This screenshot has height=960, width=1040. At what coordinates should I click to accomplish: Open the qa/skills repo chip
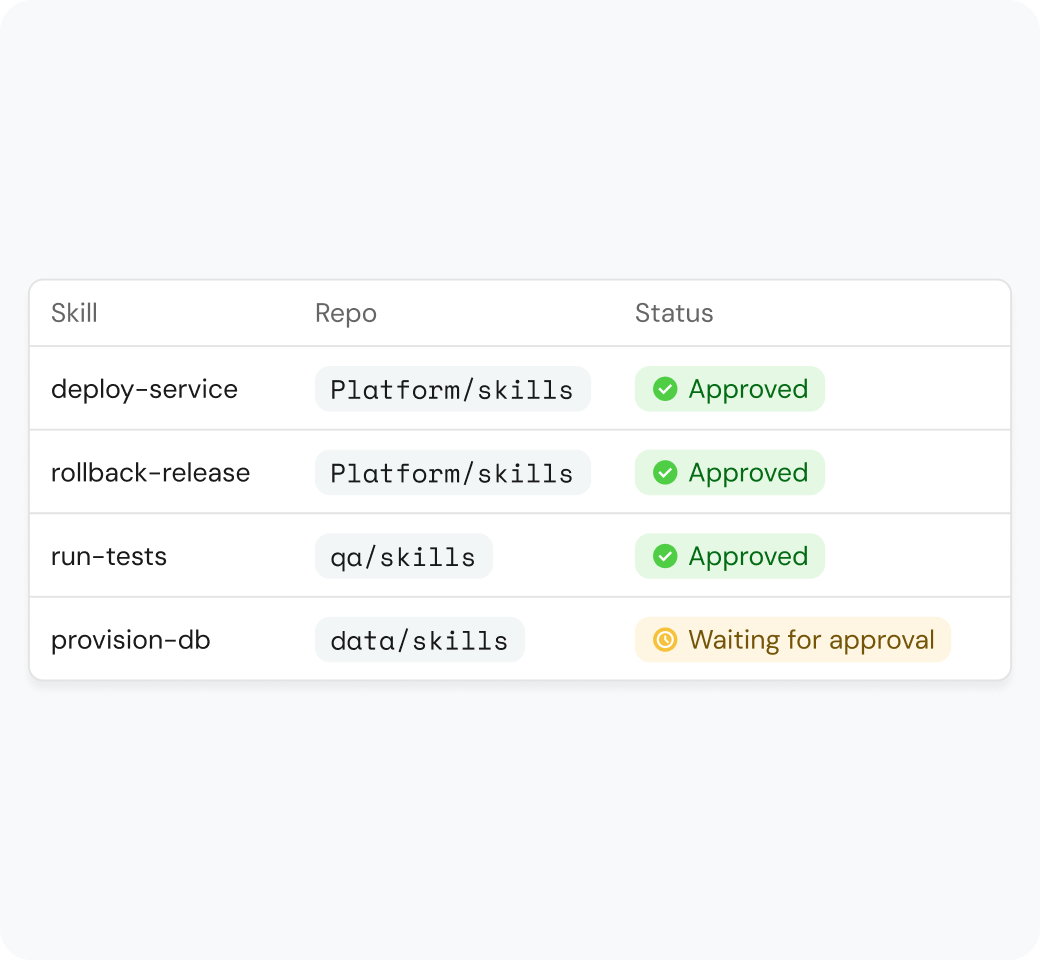[403, 556]
